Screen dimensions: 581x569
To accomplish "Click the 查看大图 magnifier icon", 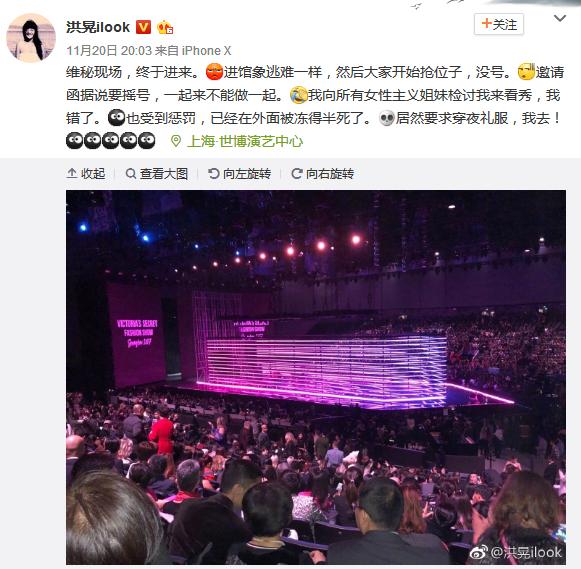I will pyautogui.click(x=130, y=173).
